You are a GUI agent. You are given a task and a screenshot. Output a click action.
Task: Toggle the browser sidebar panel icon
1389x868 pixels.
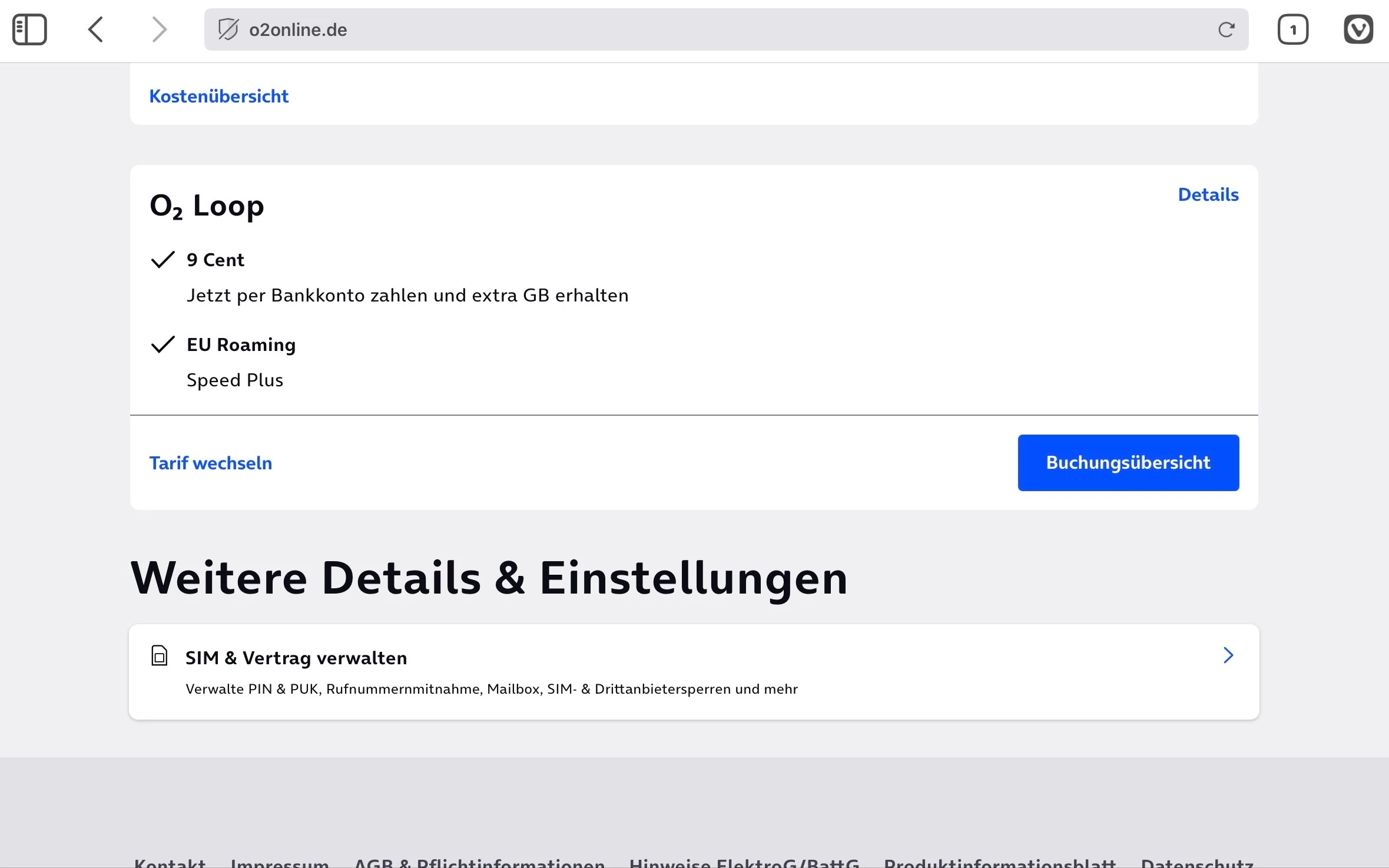tap(29, 29)
